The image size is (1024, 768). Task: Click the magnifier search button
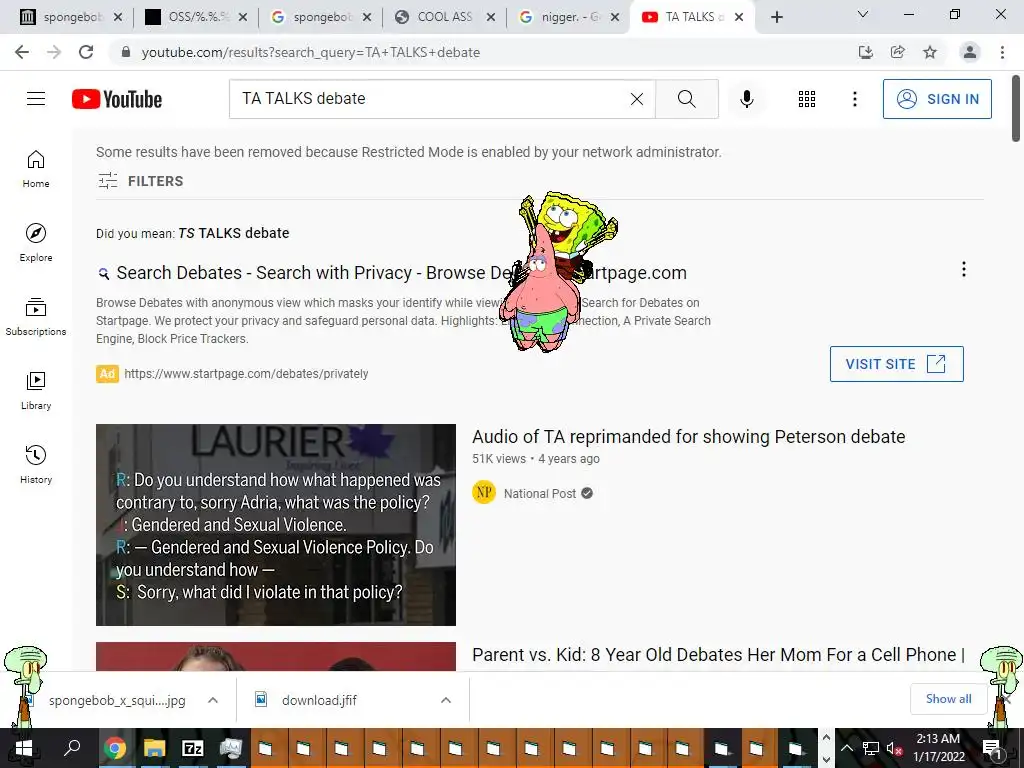tap(686, 99)
